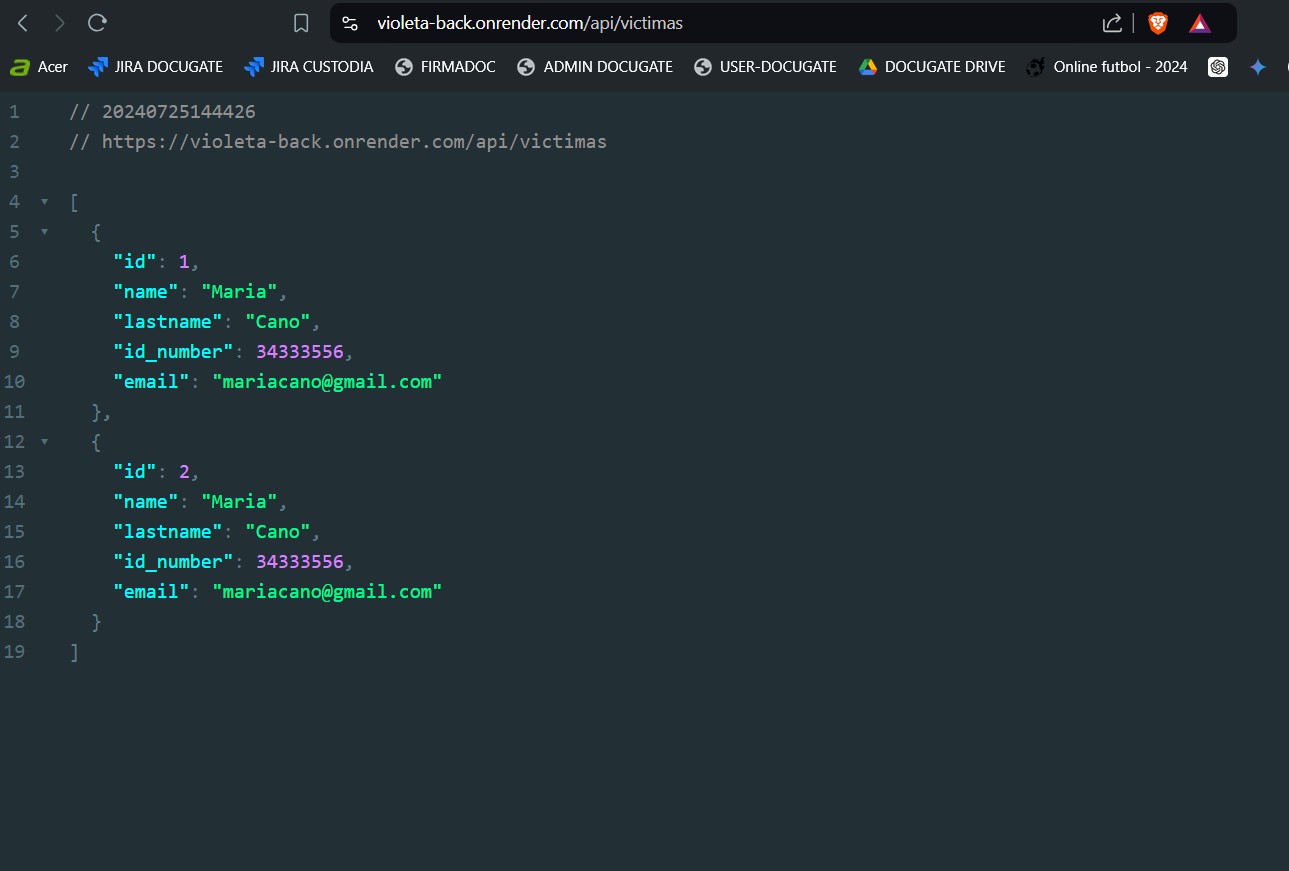Click the "id_number" key on line 9
1289x871 pixels.
172,352
